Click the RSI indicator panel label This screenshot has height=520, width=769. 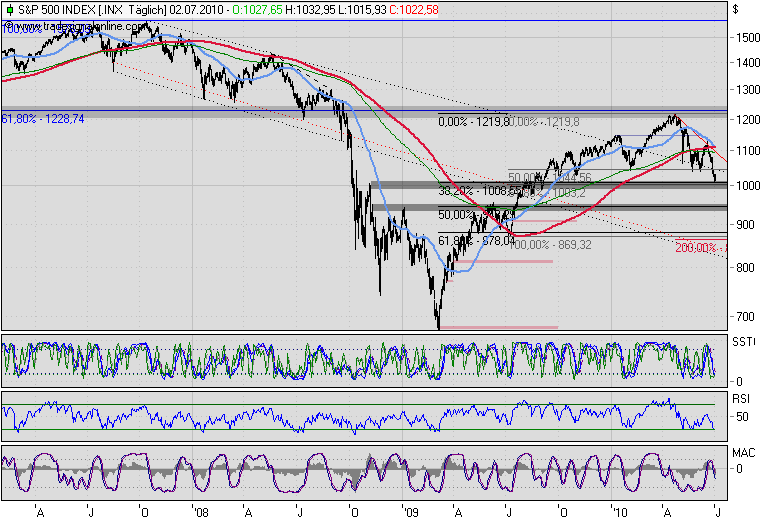click(x=741, y=399)
